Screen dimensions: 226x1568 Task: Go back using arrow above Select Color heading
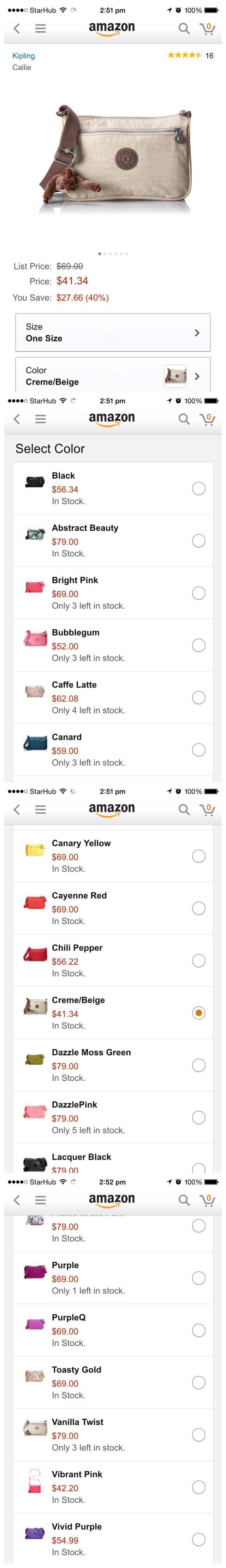(17, 419)
